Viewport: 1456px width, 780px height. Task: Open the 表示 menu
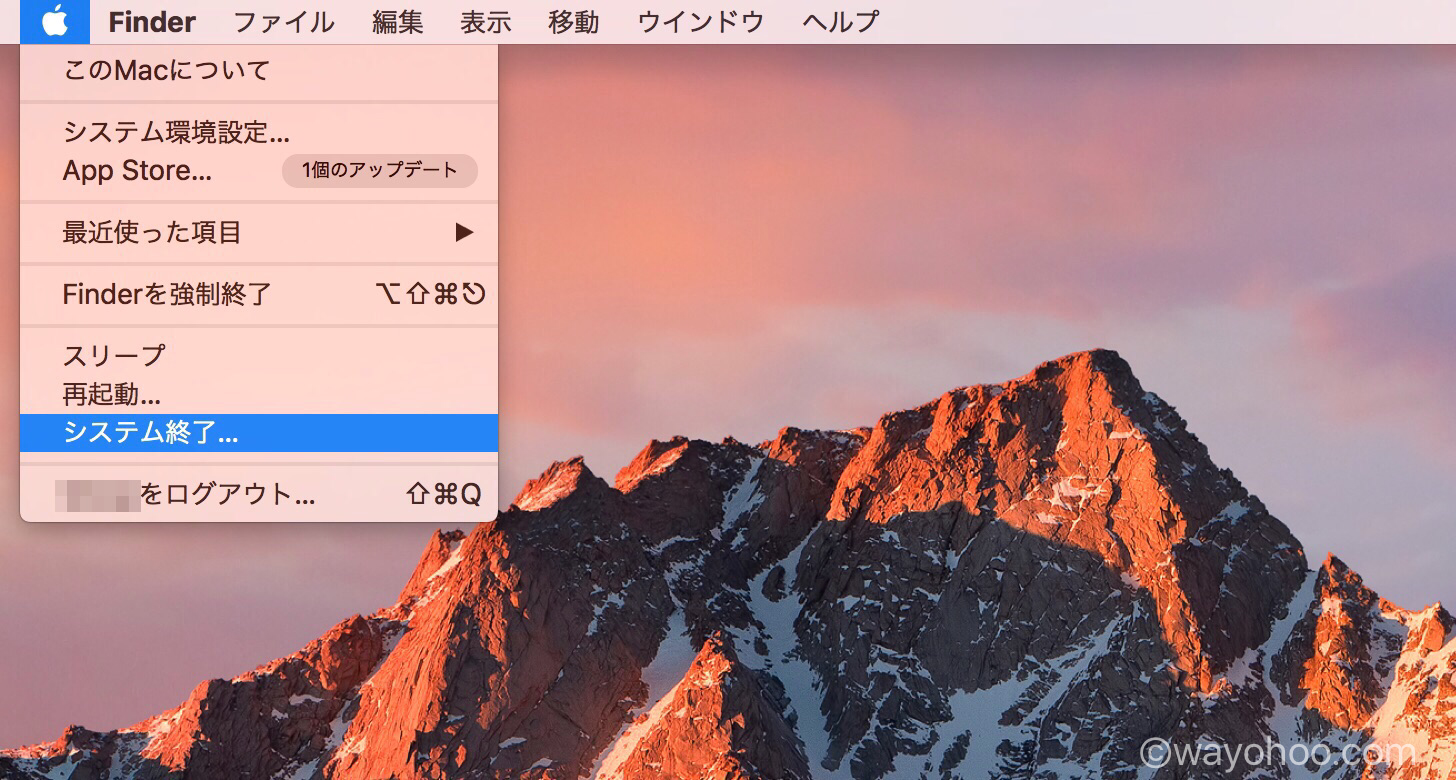486,21
